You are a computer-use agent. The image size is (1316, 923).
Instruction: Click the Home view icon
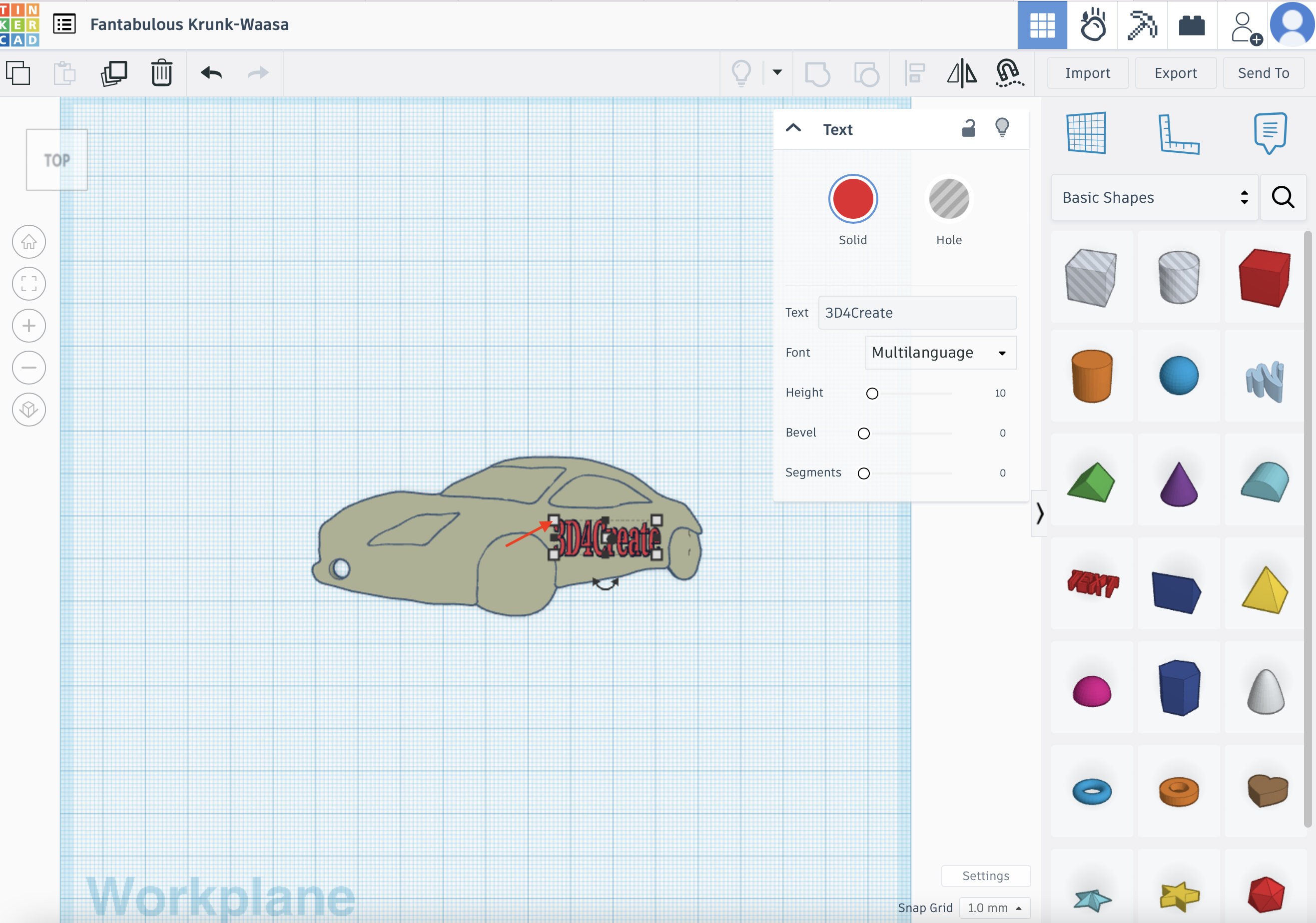tap(28, 242)
